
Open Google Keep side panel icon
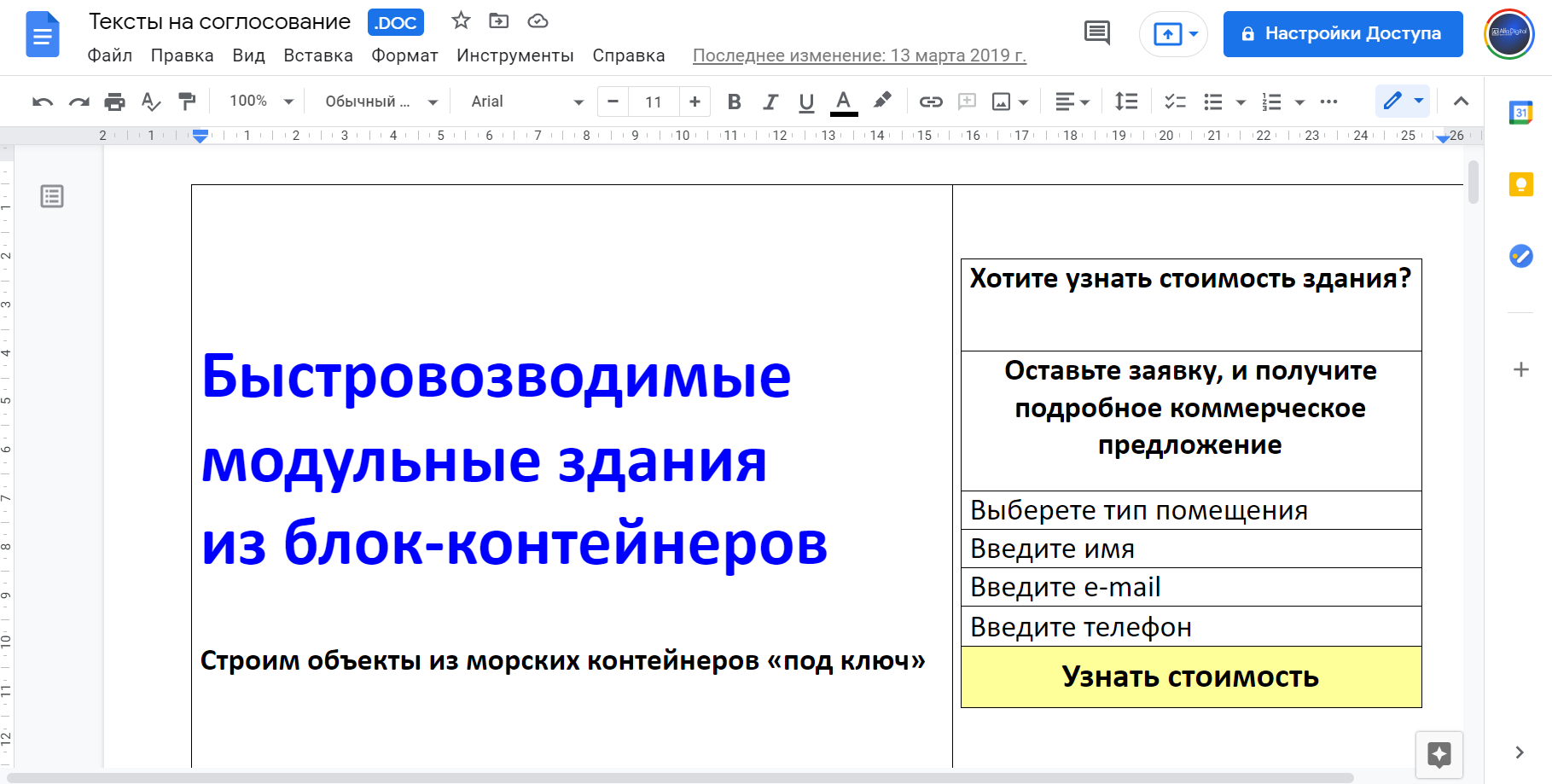point(1520,184)
